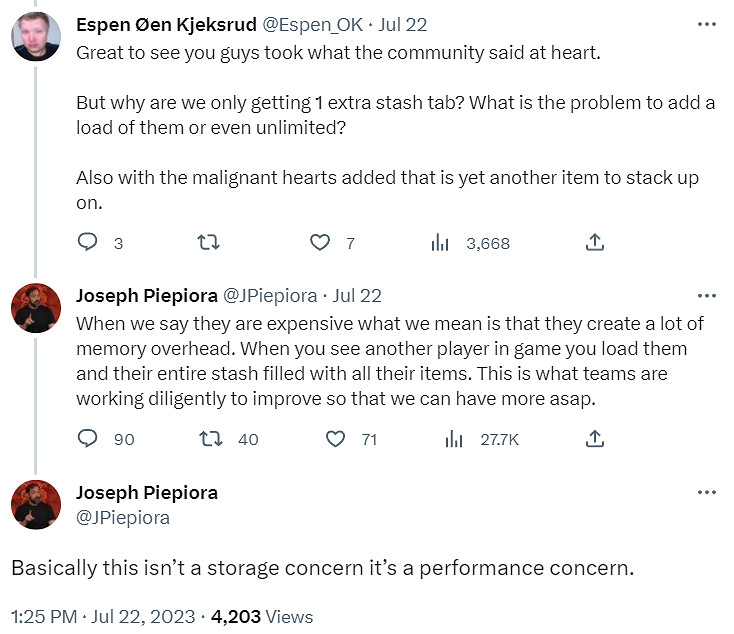Open more options on Espen's tweet
The height and width of the screenshot is (634, 734).
(706, 25)
